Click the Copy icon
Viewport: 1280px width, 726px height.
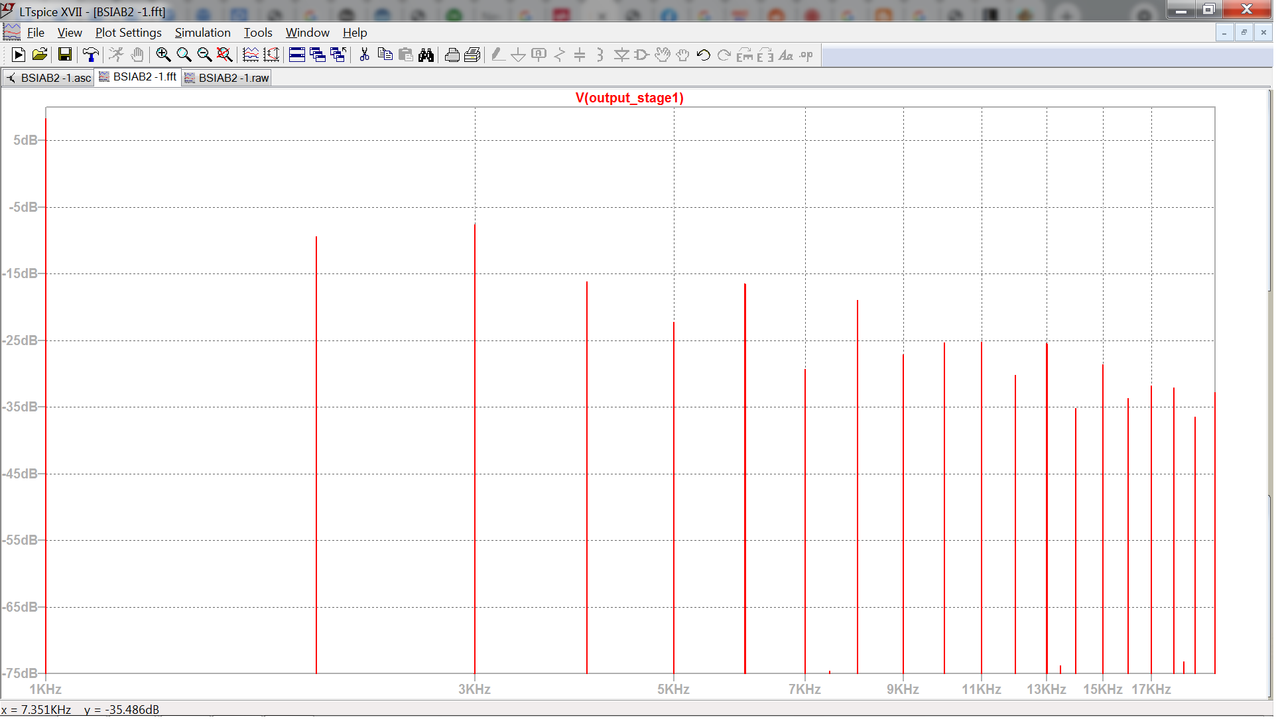(x=385, y=55)
